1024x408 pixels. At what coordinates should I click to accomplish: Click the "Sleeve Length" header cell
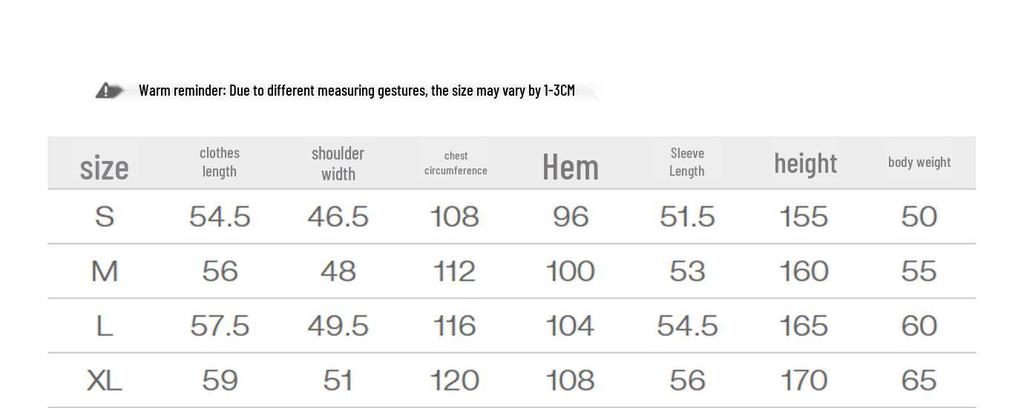click(687, 162)
